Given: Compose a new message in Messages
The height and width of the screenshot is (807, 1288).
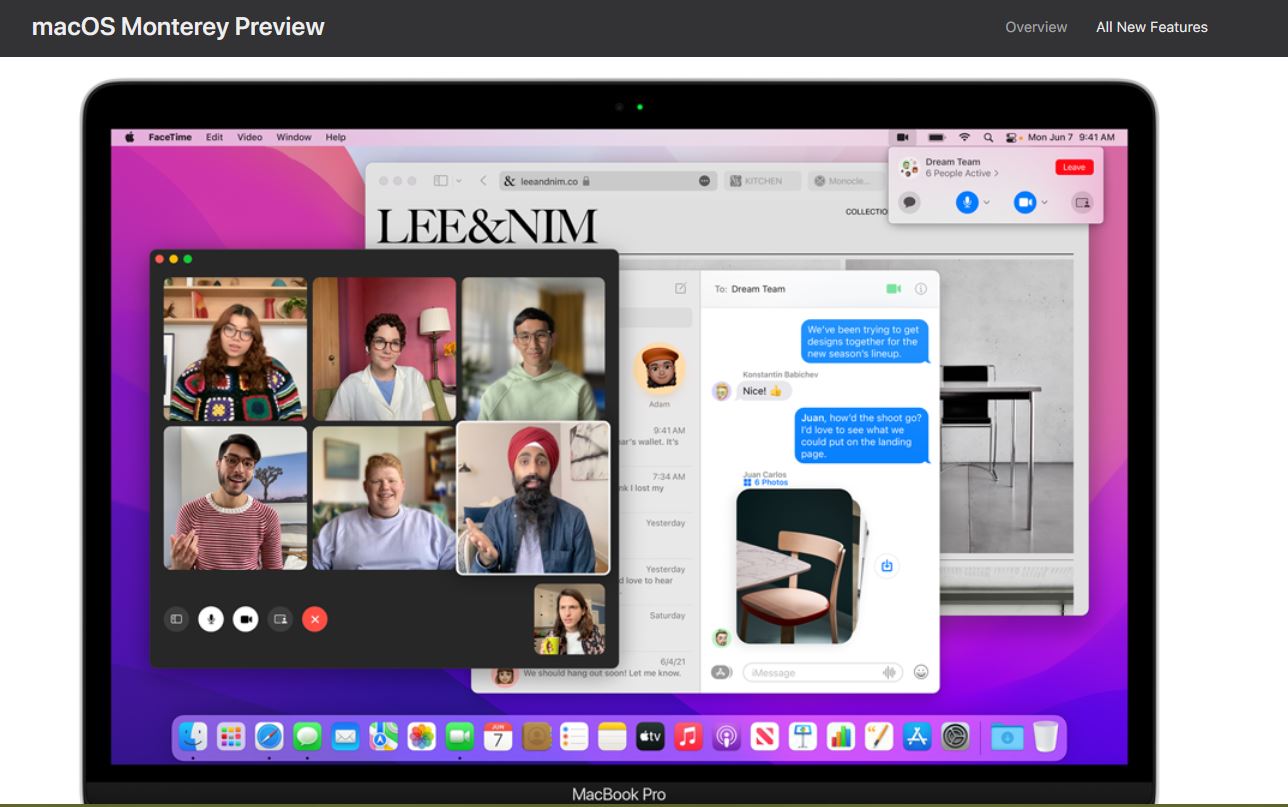Looking at the screenshot, I should [681, 288].
